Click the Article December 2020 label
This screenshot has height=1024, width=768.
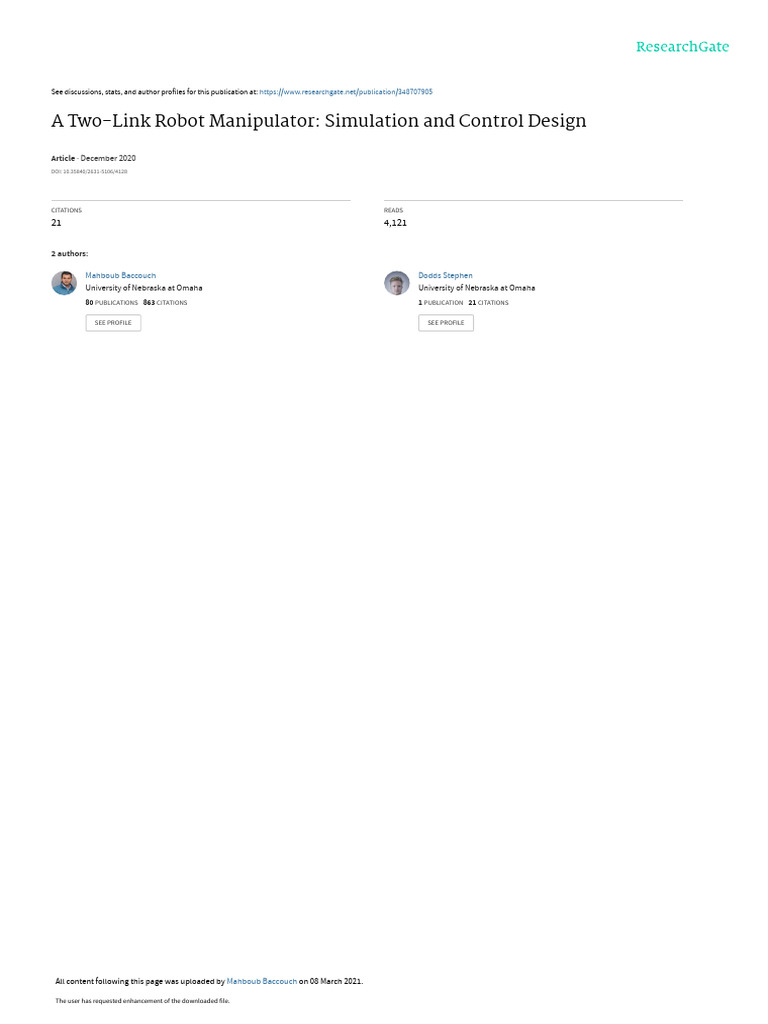tap(93, 158)
